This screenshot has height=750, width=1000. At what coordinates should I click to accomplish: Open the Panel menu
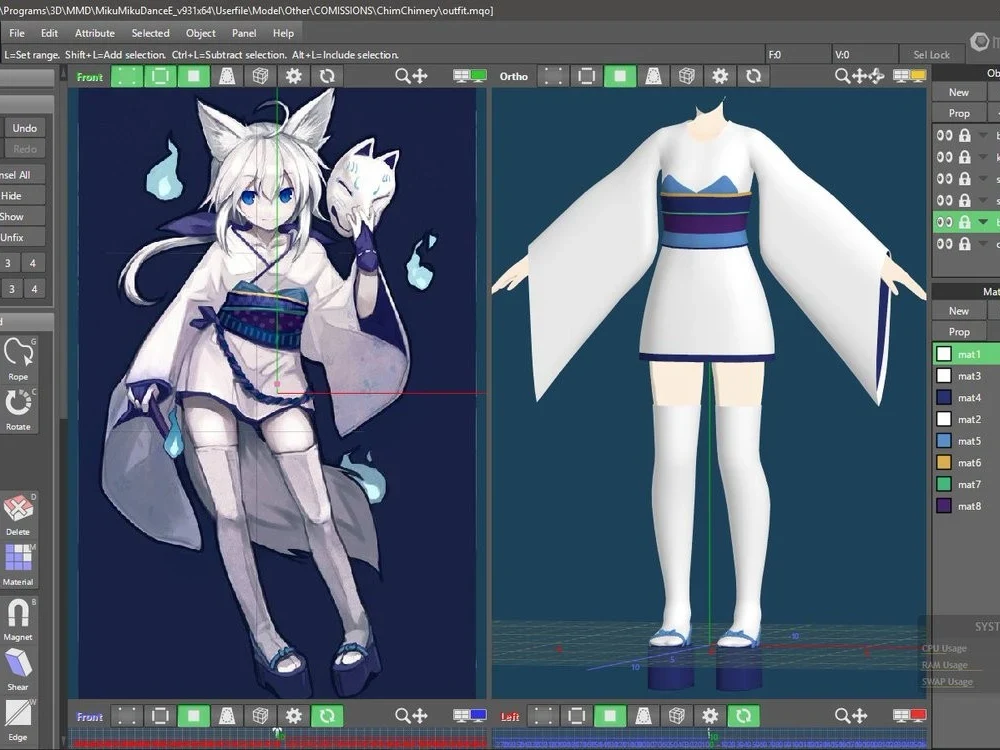click(x=244, y=33)
